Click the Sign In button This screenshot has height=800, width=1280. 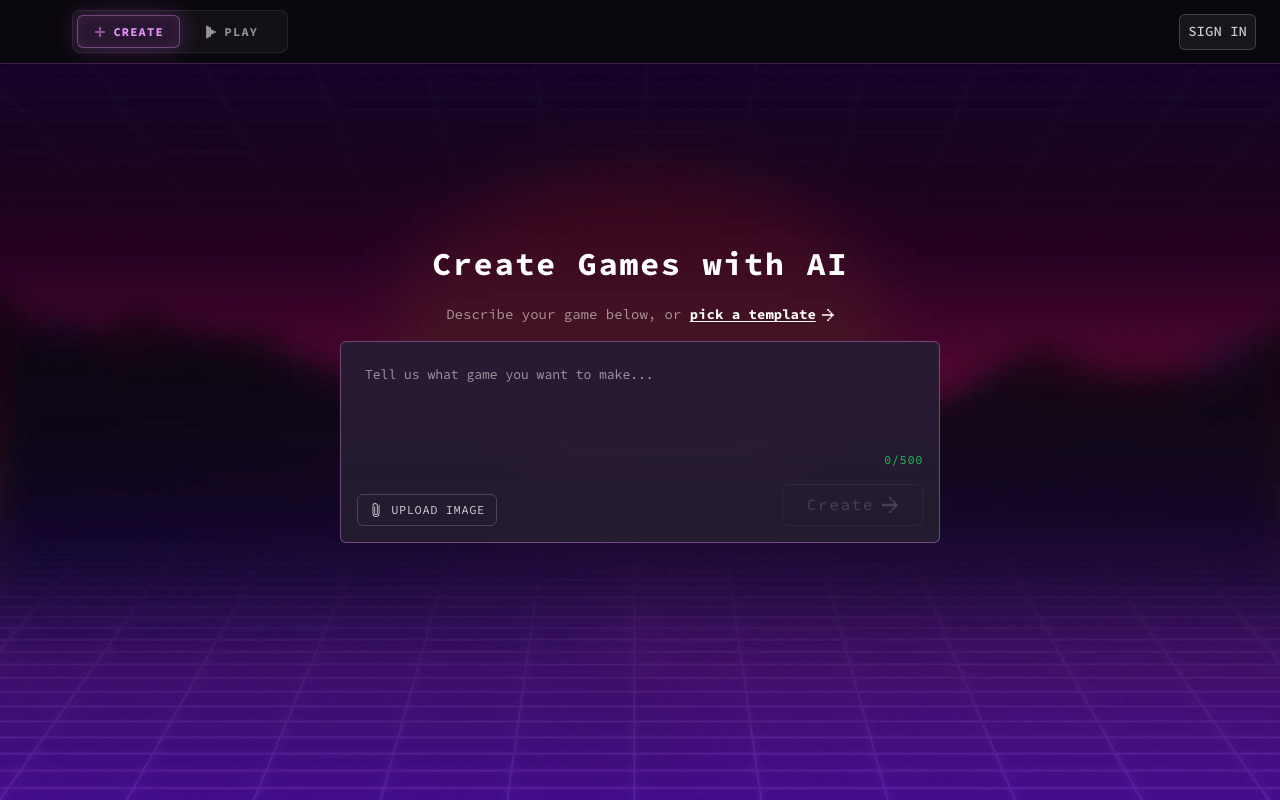pyautogui.click(x=1217, y=32)
